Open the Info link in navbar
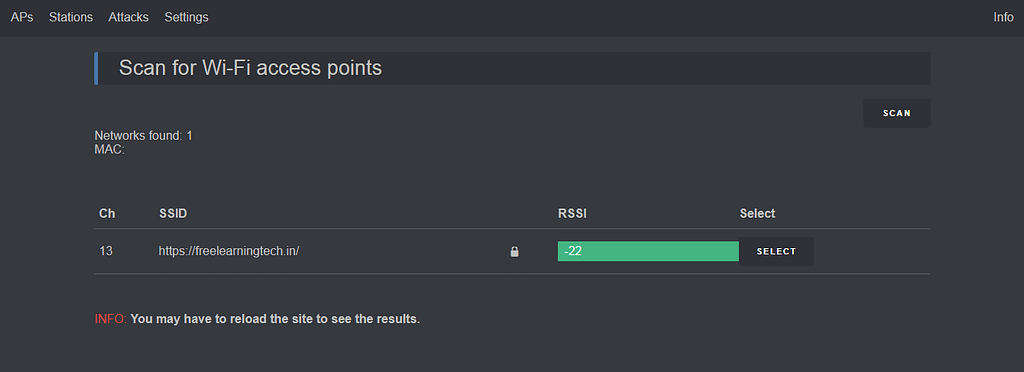The width and height of the screenshot is (1024, 372). pos(1003,18)
